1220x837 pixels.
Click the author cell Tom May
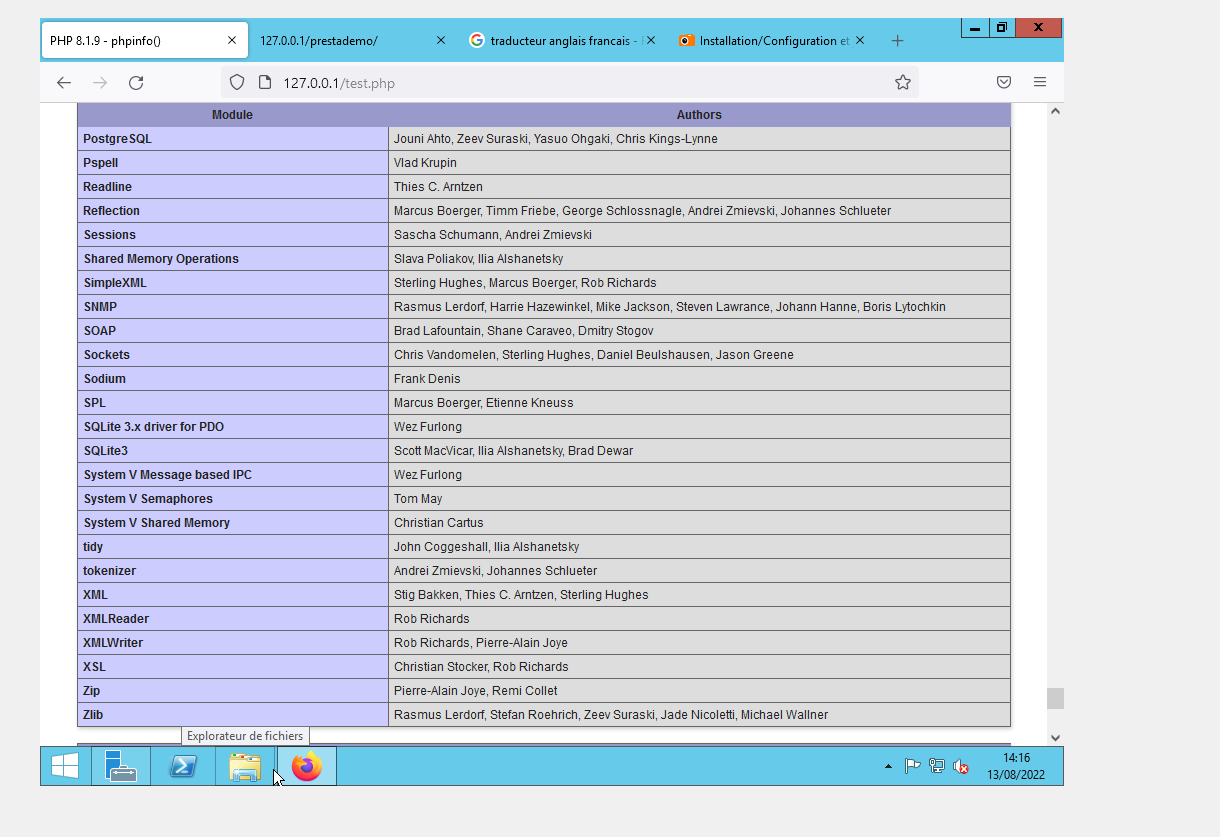[699, 499]
